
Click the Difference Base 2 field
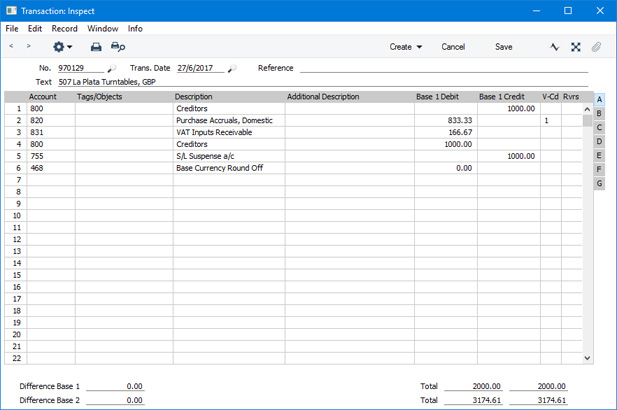click(115, 400)
